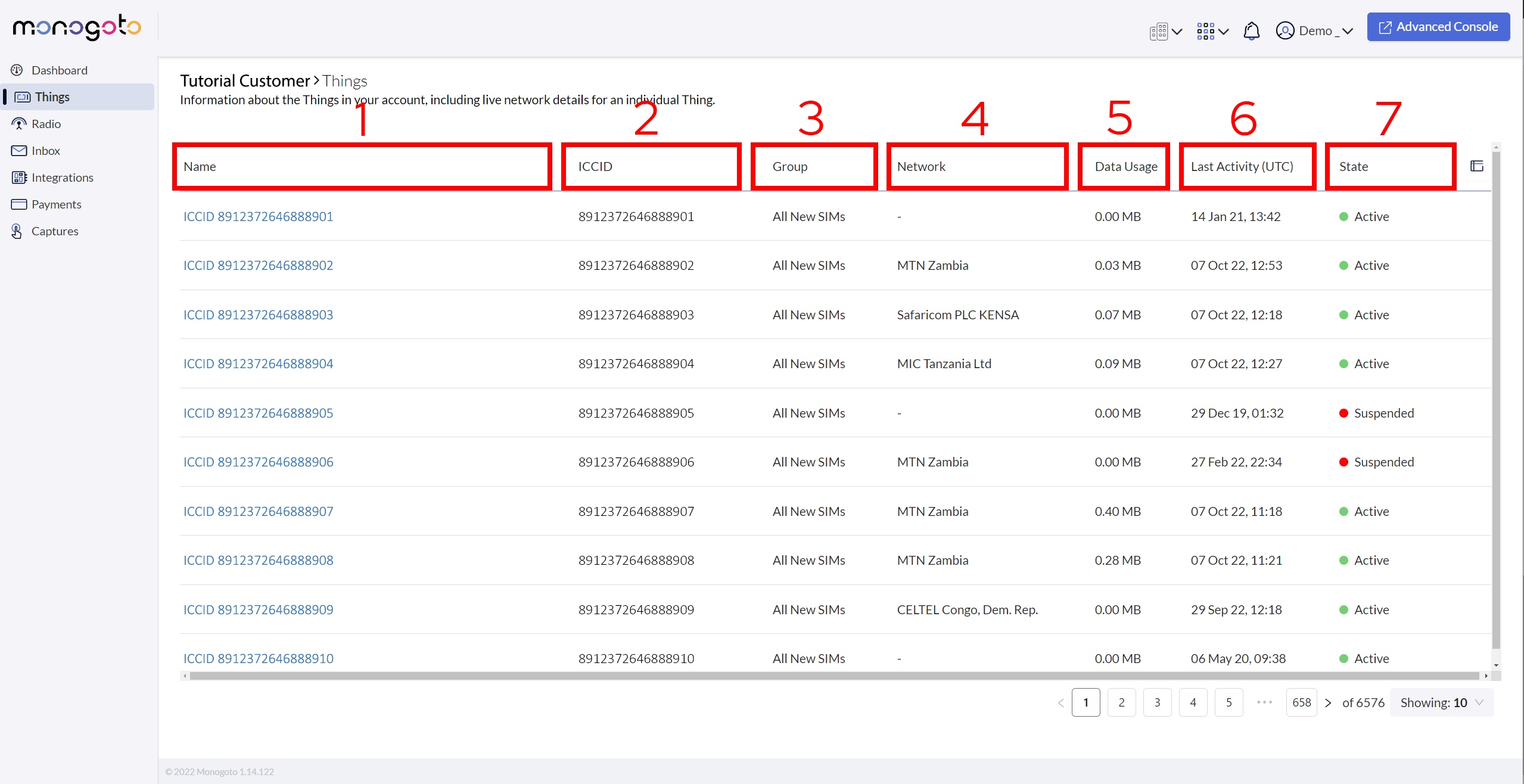Open Thing ICCID 8912372646888904

258,364
